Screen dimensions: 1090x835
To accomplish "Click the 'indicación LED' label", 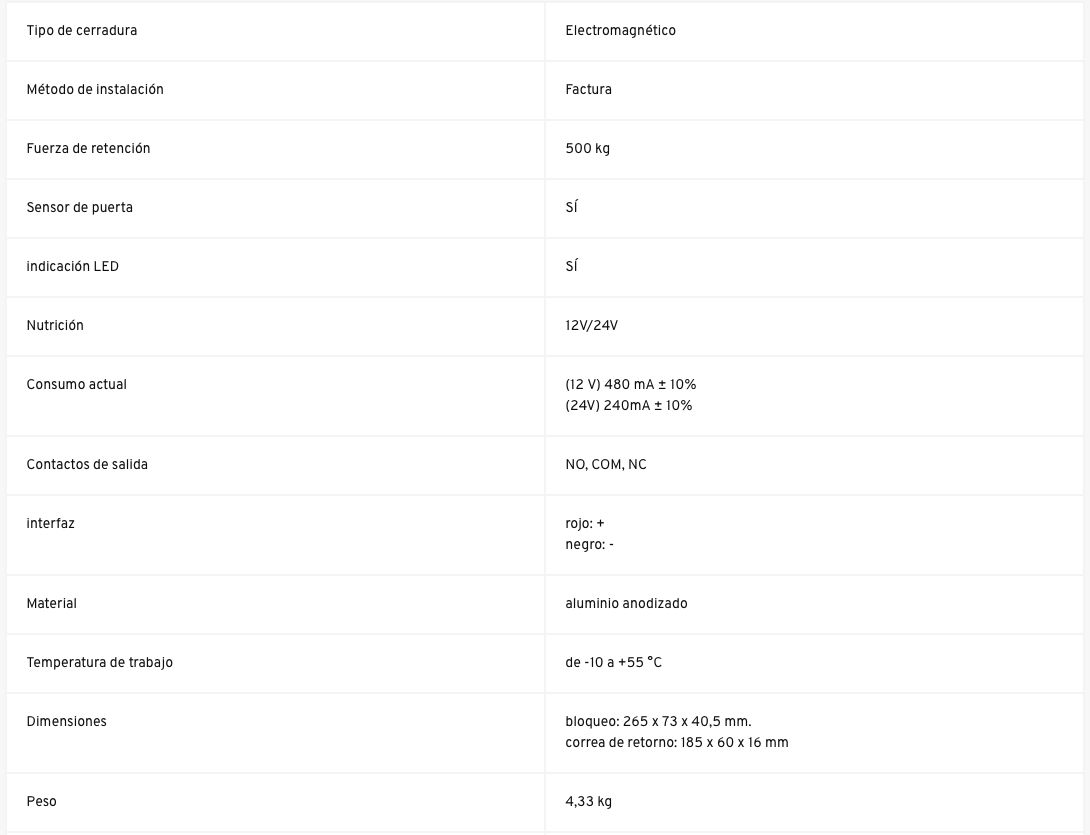I will click(72, 267).
